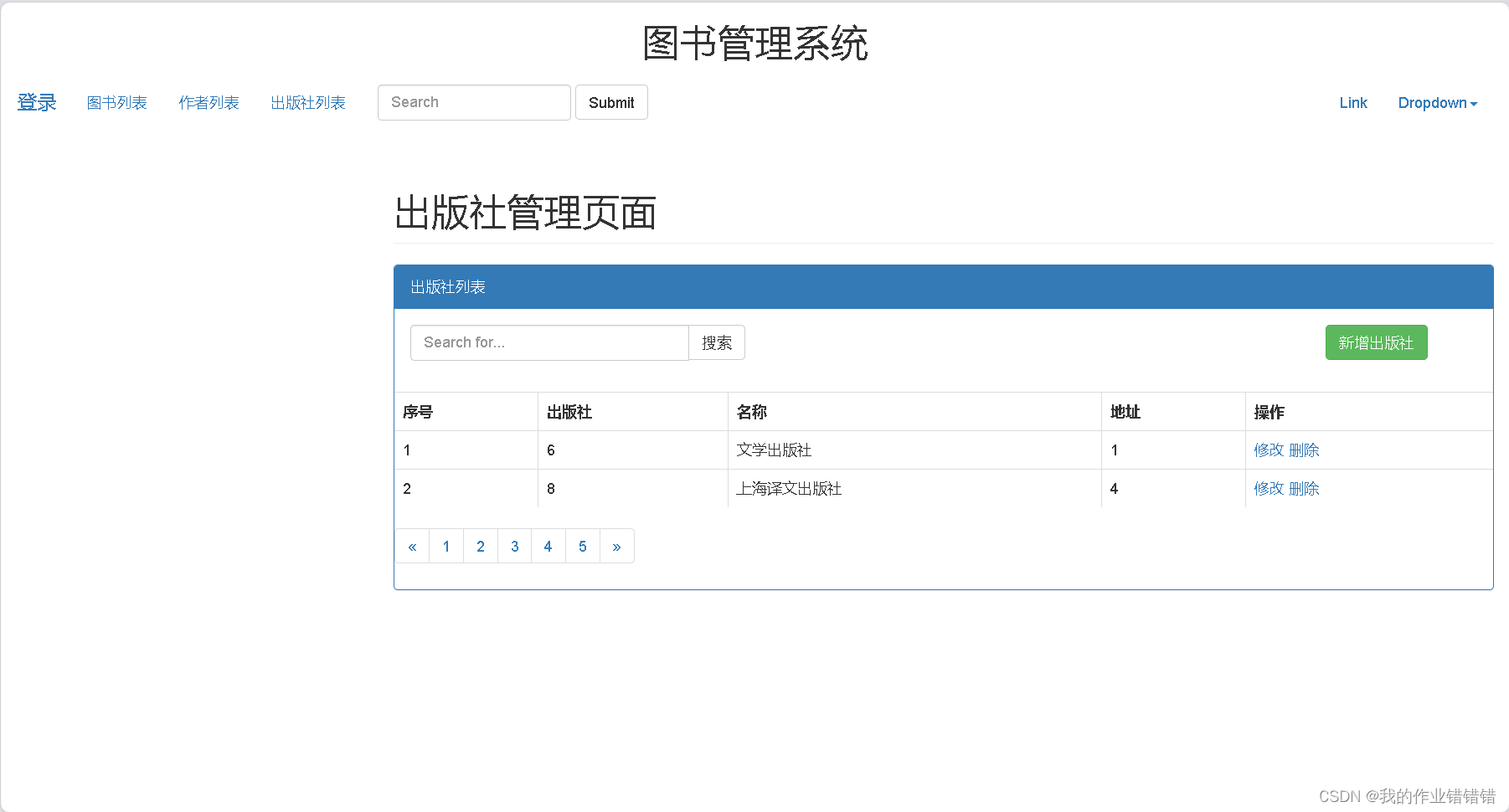Click the 登录 login link

[x=37, y=103]
